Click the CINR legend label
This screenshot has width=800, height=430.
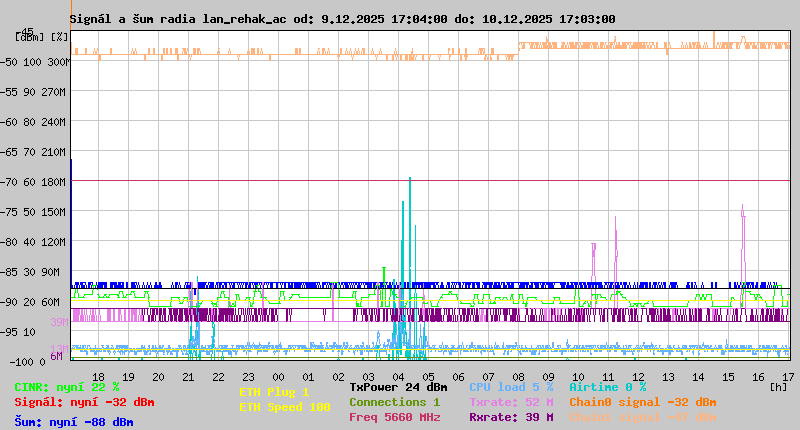point(67,387)
